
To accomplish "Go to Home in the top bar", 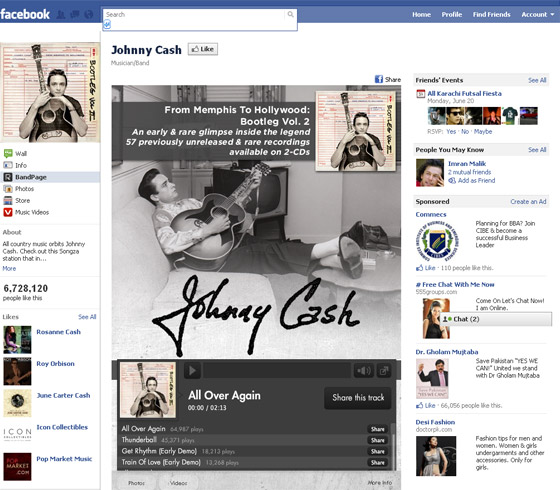I will (x=421, y=15).
